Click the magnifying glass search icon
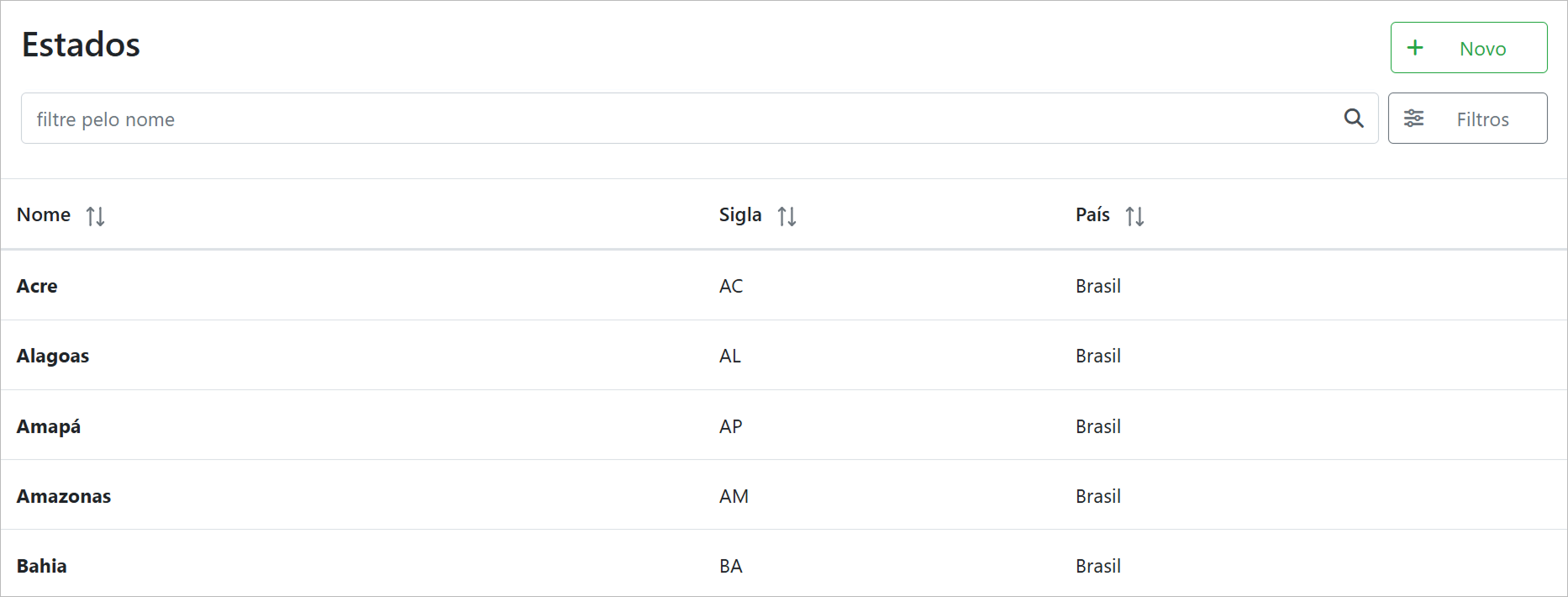This screenshot has height=597, width=1568. click(1353, 119)
